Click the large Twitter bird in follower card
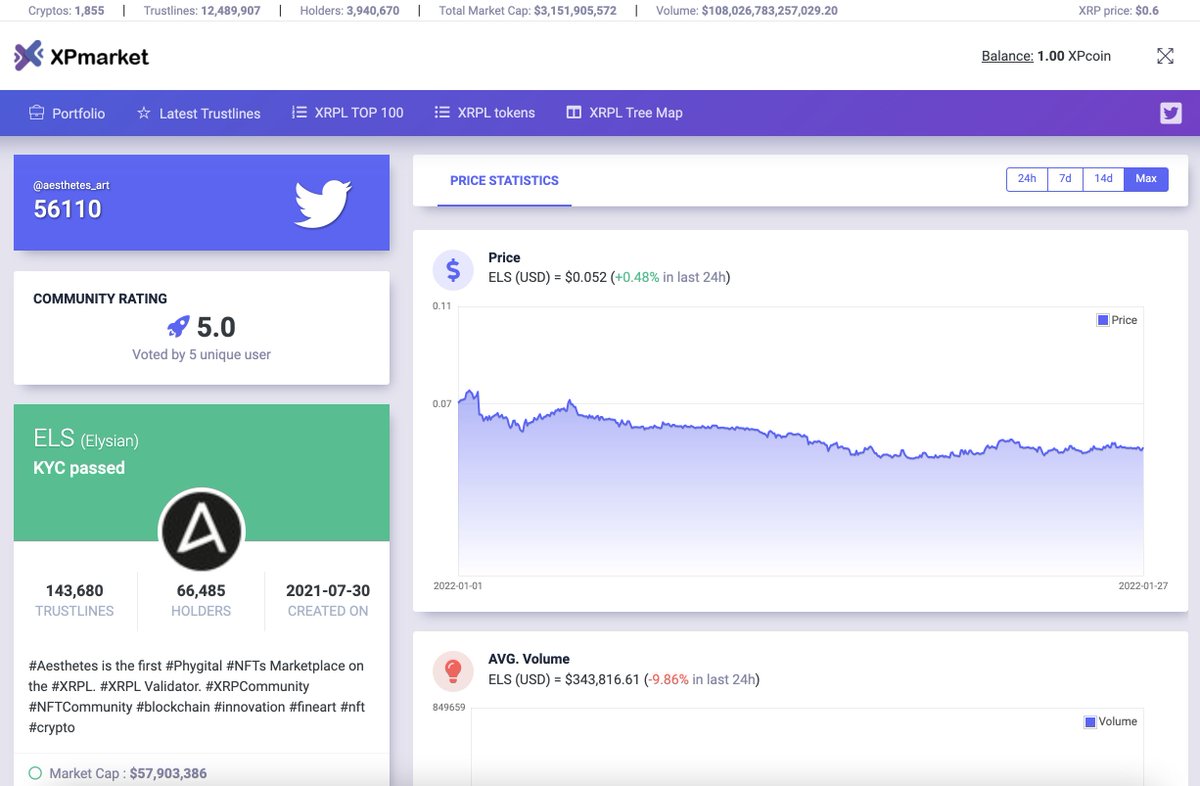 (322, 203)
